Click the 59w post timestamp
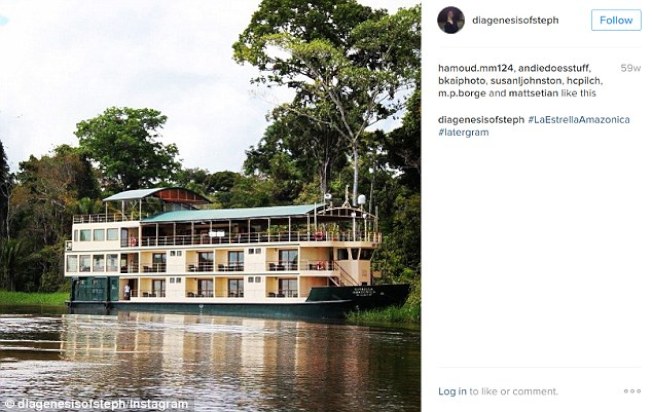Screen dimensions: 652x412 (630, 68)
